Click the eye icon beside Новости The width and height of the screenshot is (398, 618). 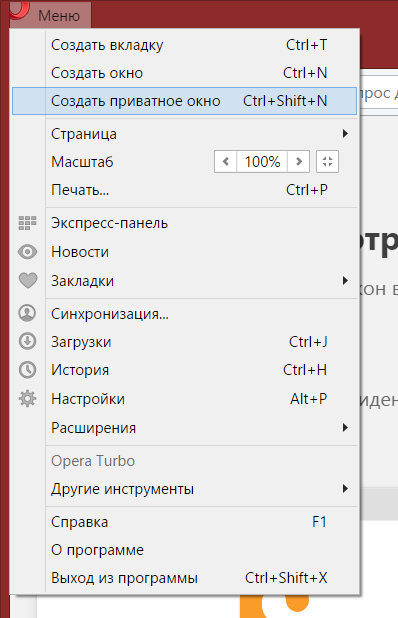click(27, 252)
